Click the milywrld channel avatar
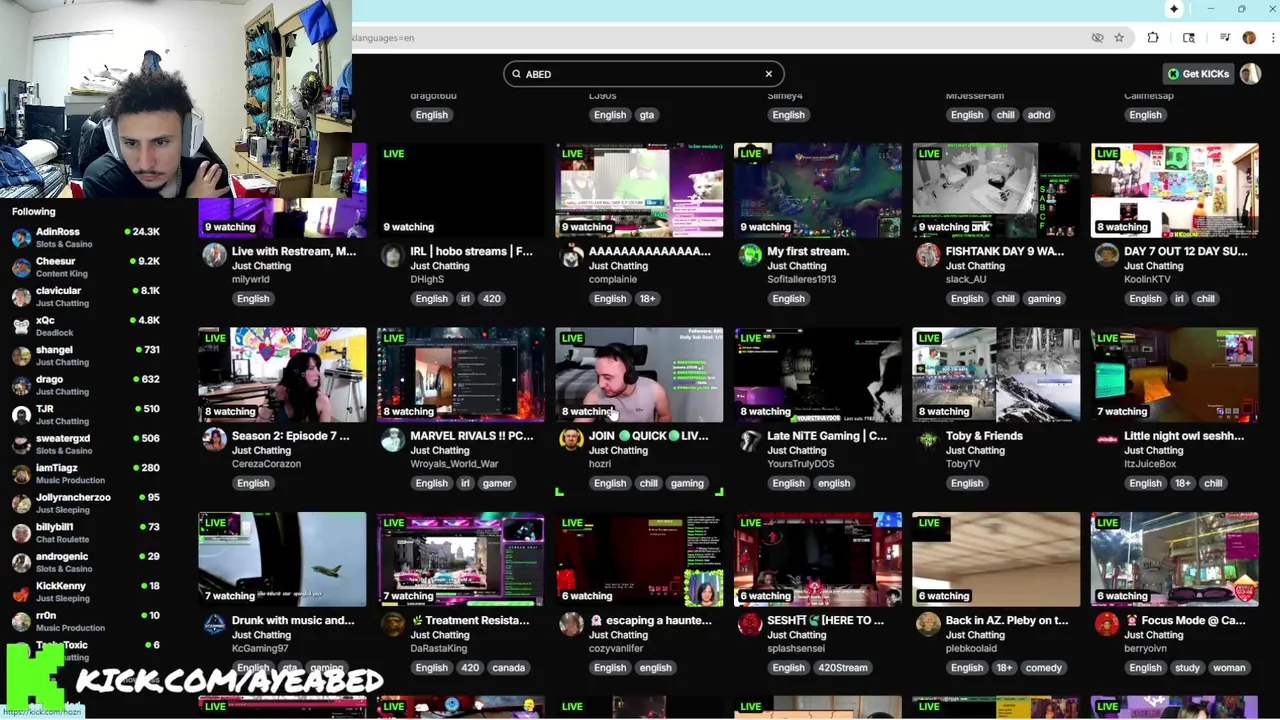This screenshot has height=720, width=1280. [x=214, y=256]
